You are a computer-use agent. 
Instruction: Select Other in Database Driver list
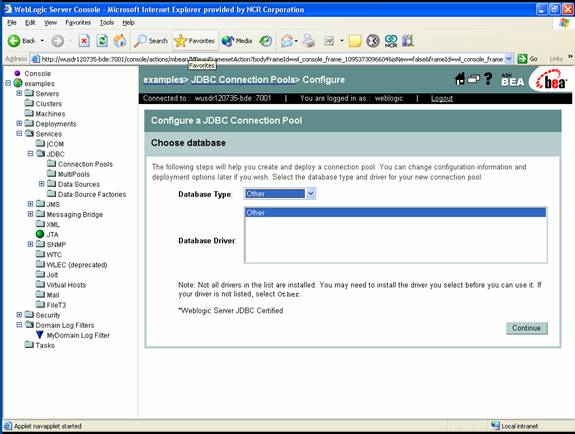click(395, 212)
